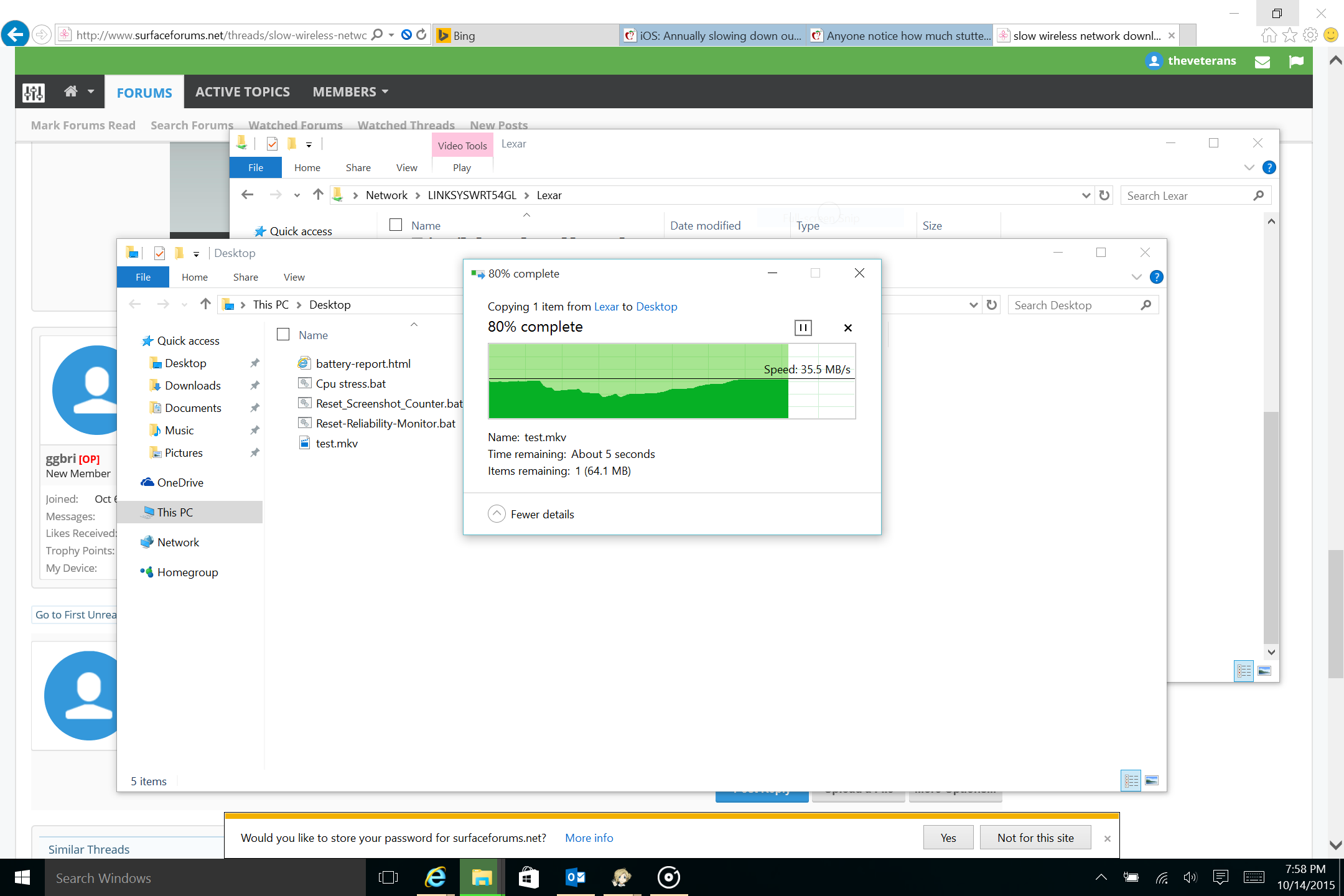The height and width of the screenshot is (896, 1344).
Task: Open ACTIVE TOPICS forum menu
Action: (x=243, y=92)
